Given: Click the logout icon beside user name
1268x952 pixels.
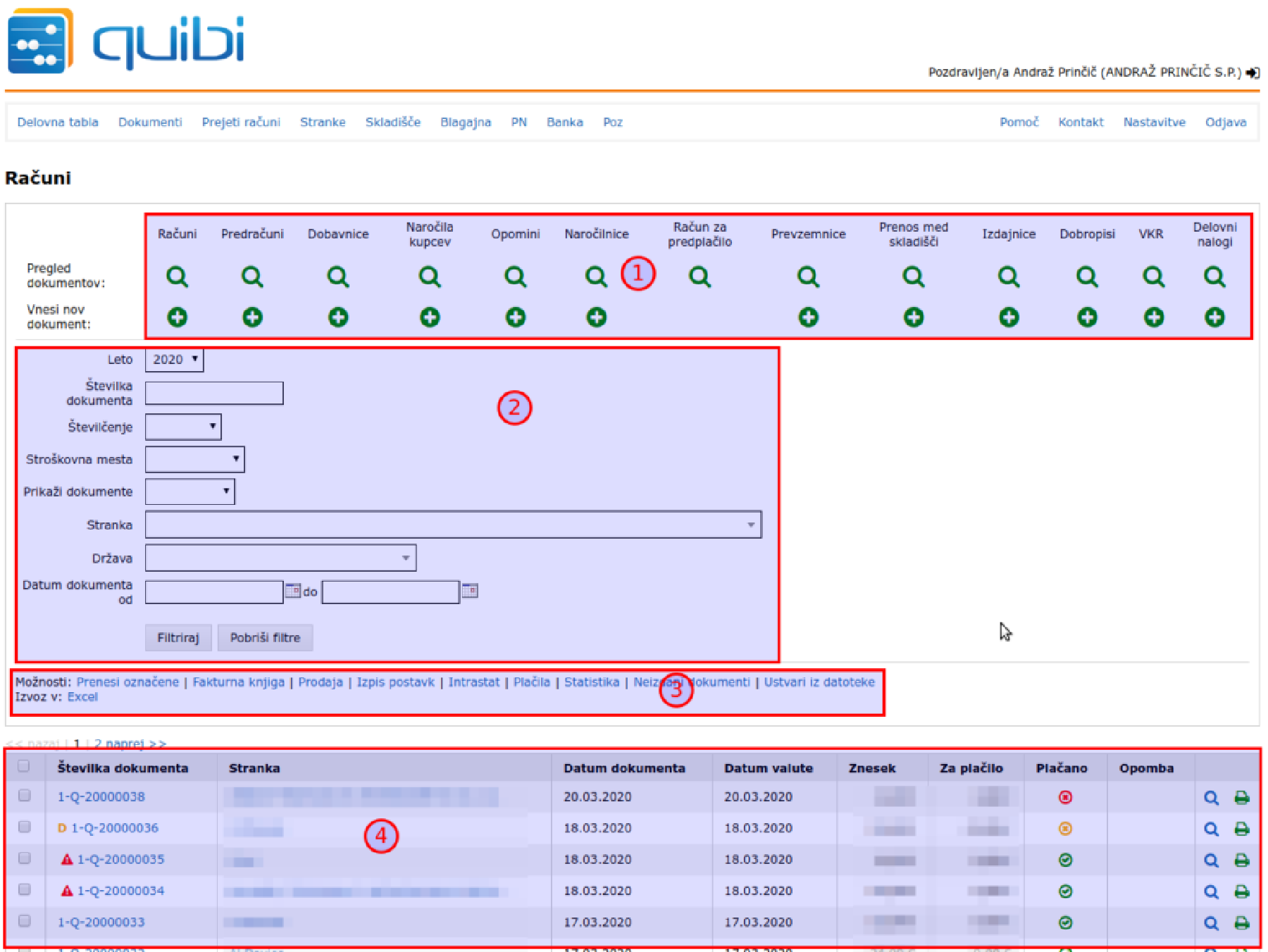Looking at the screenshot, I should (x=1253, y=73).
